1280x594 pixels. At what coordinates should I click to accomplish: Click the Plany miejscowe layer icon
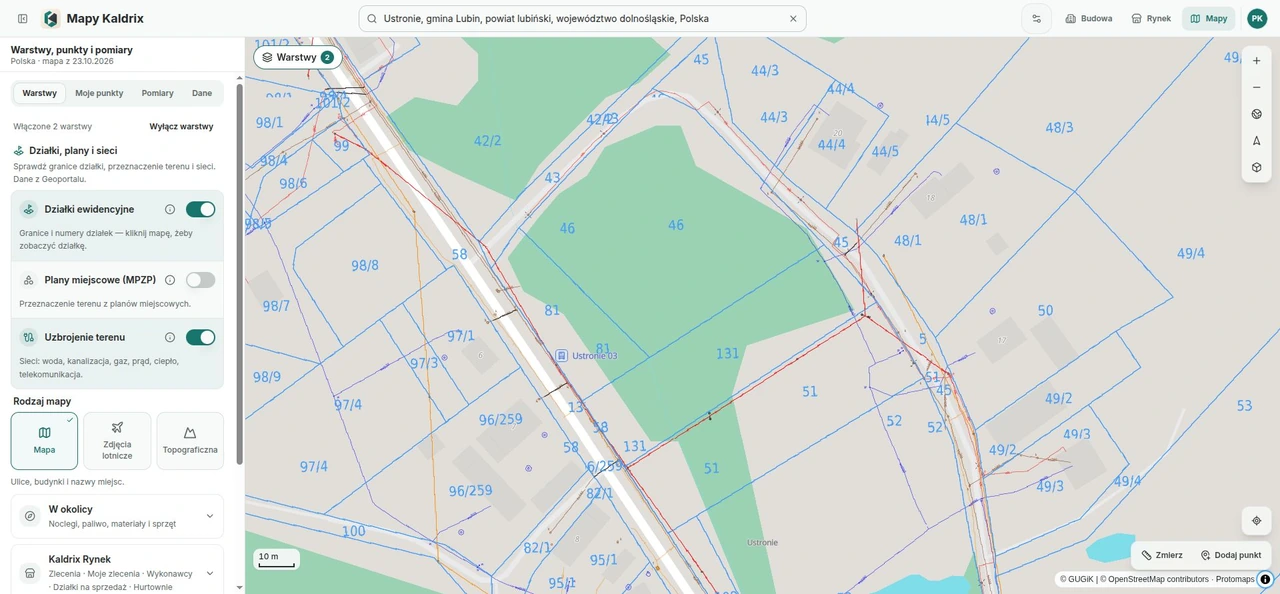pos(29,280)
